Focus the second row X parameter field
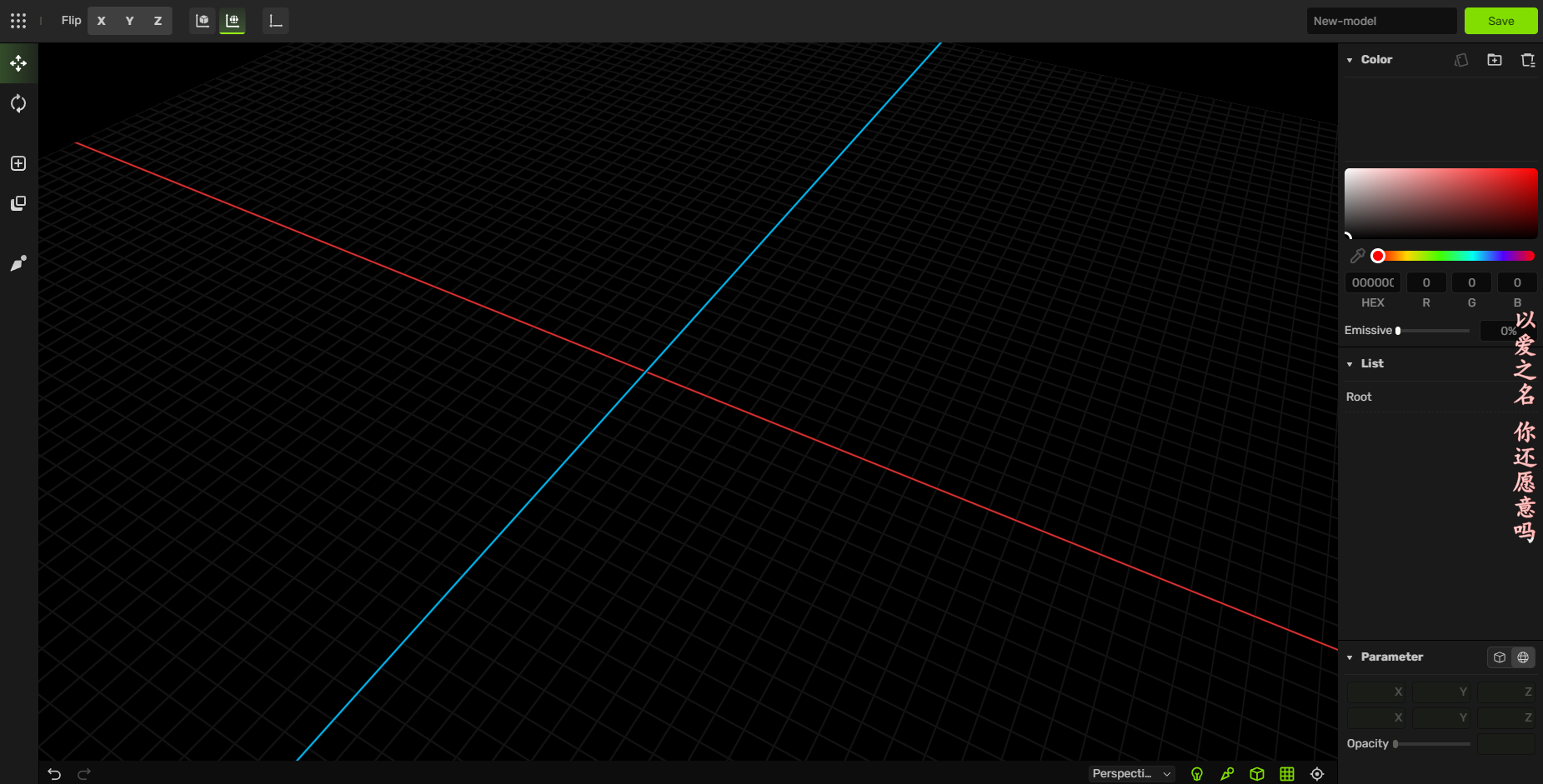The image size is (1543, 784). coord(1376,717)
